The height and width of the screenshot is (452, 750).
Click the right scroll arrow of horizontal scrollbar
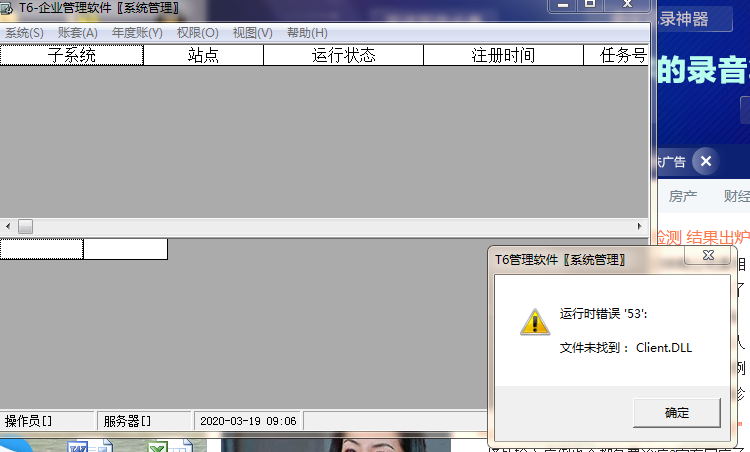(x=640, y=226)
